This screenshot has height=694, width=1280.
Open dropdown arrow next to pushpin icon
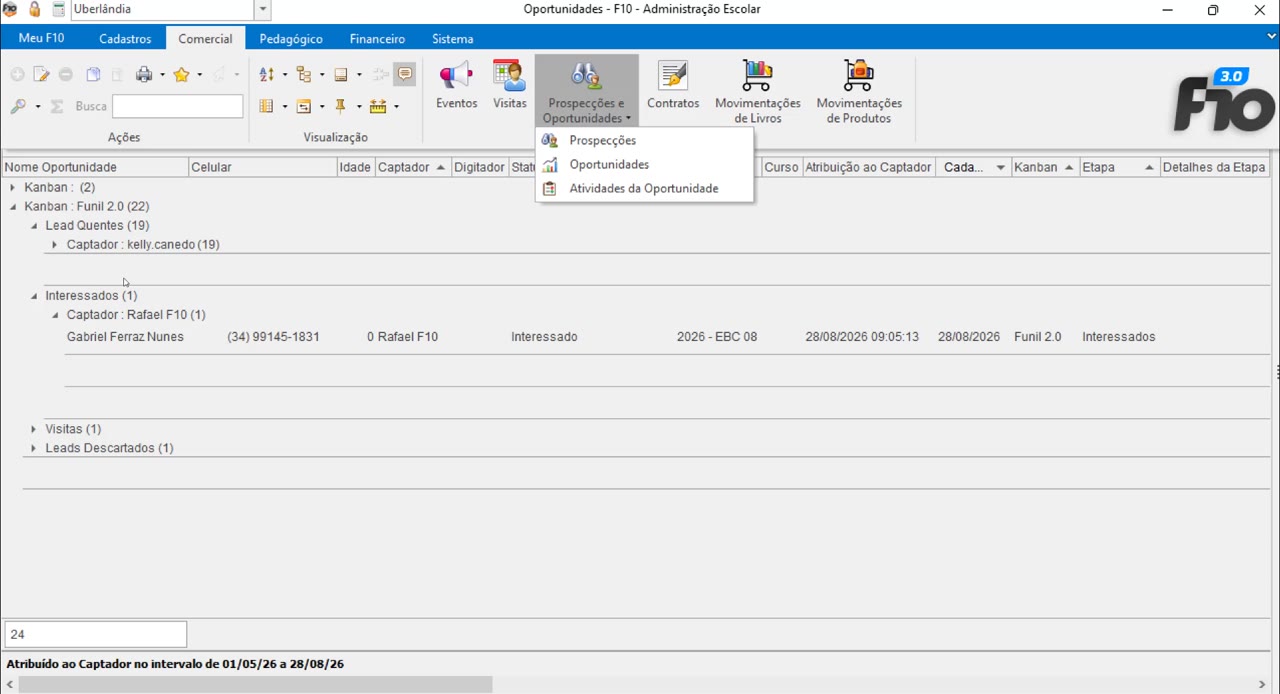(x=359, y=106)
